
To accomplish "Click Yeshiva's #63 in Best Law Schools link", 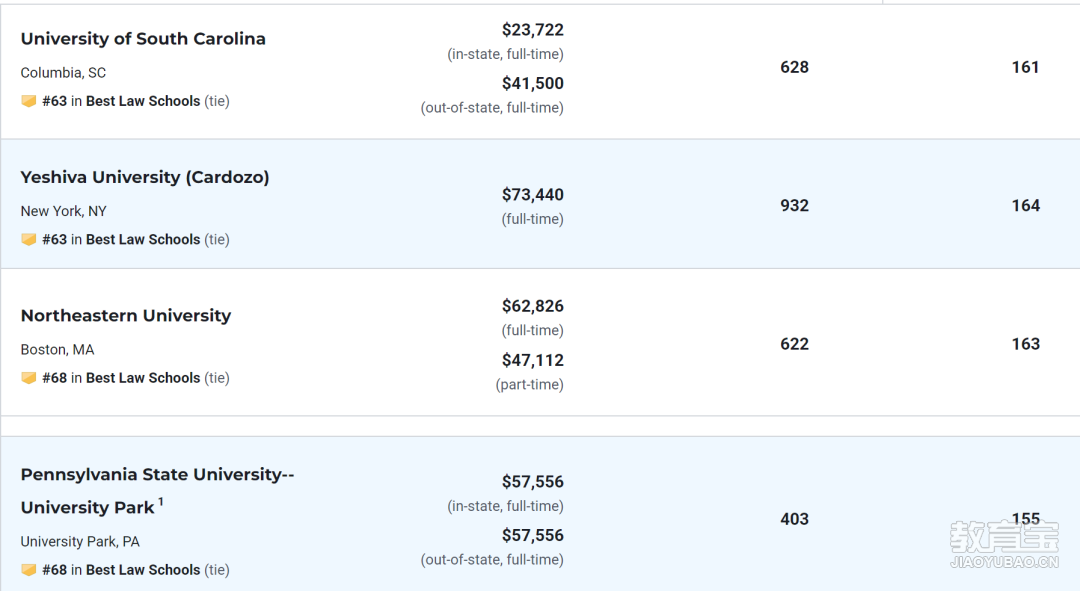I will point(121,240).
